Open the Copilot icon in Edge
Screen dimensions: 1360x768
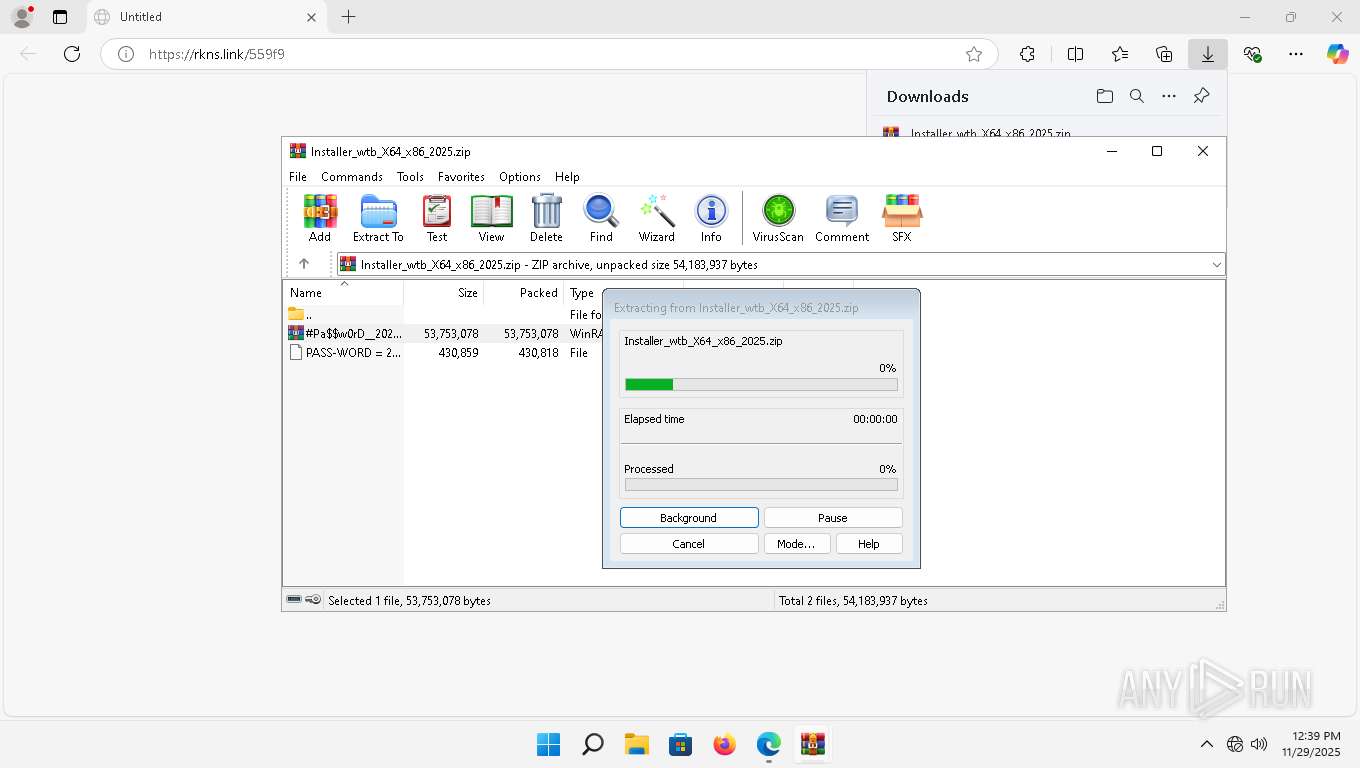(1338, 54)
